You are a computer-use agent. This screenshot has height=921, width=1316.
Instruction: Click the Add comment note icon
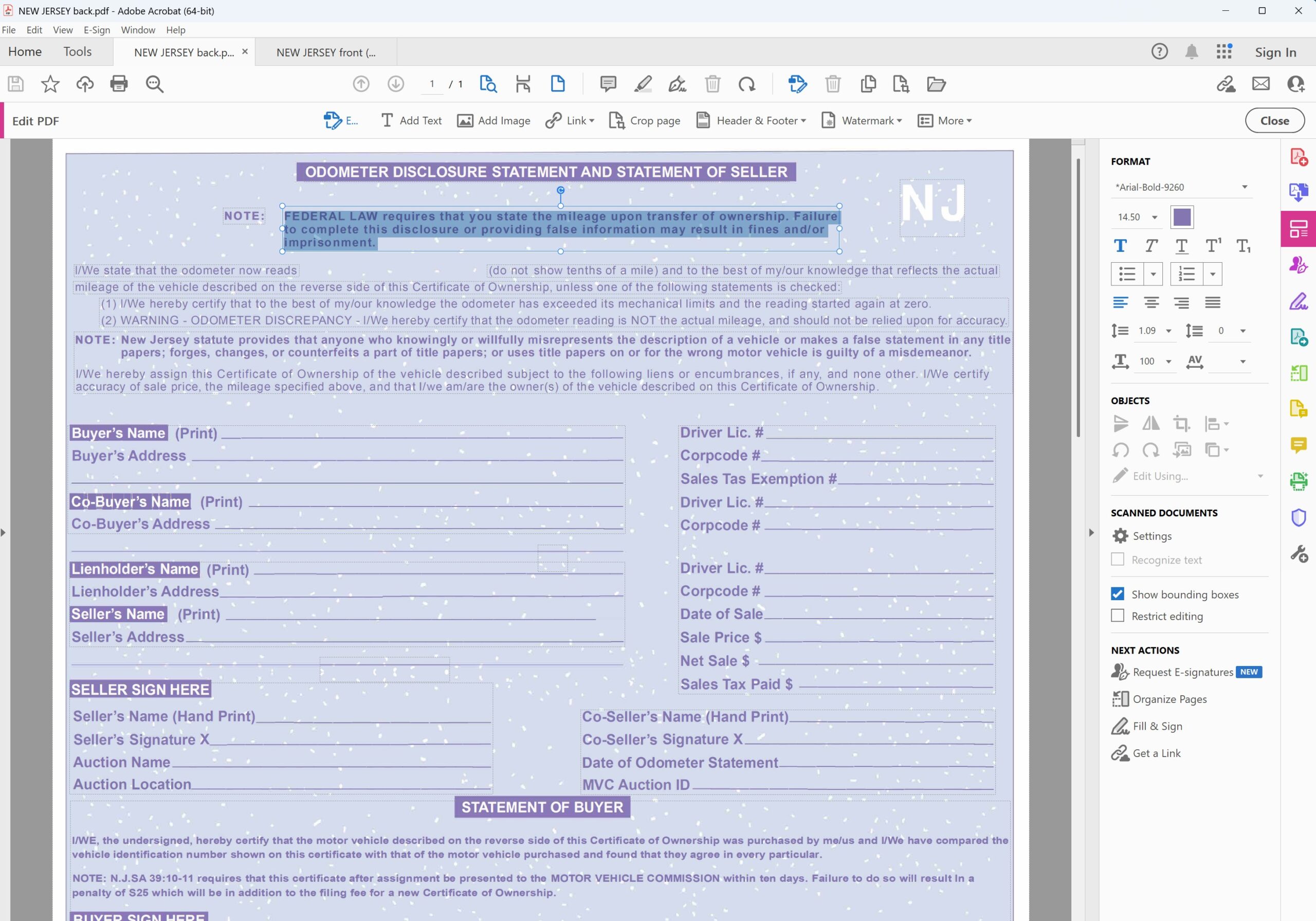coord(608,84)
